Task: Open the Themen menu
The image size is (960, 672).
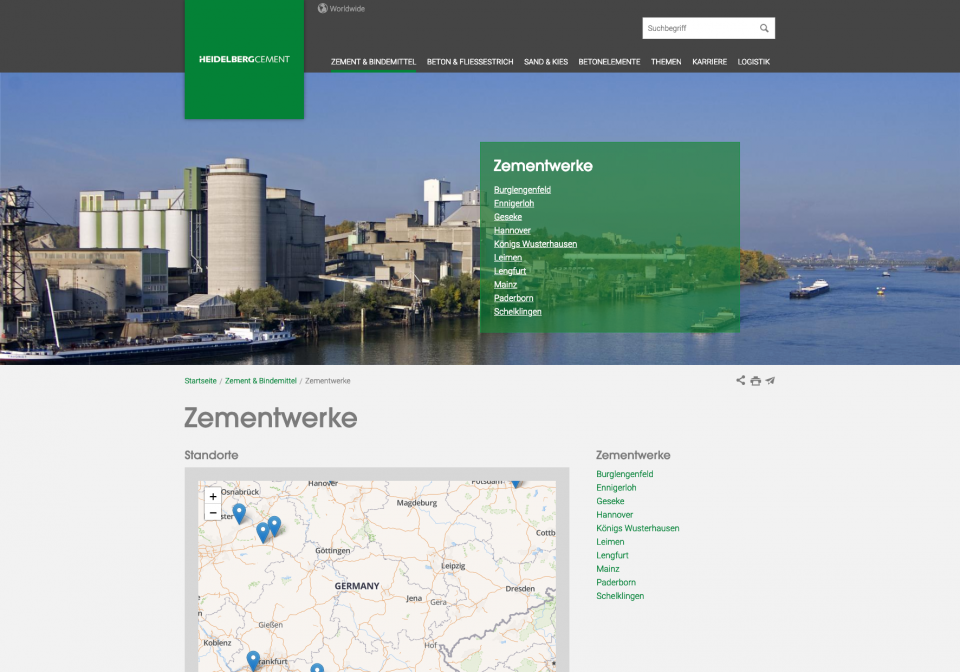Action: pos(666,62)
